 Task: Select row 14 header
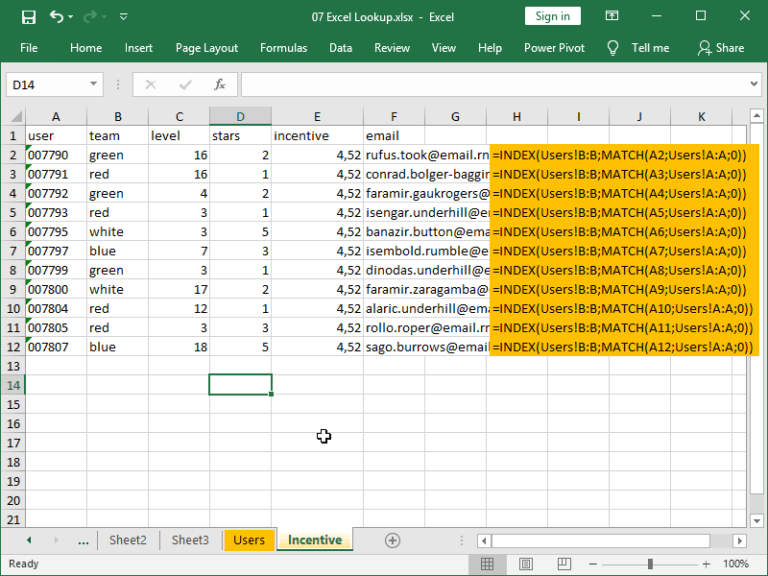(13, 385)
